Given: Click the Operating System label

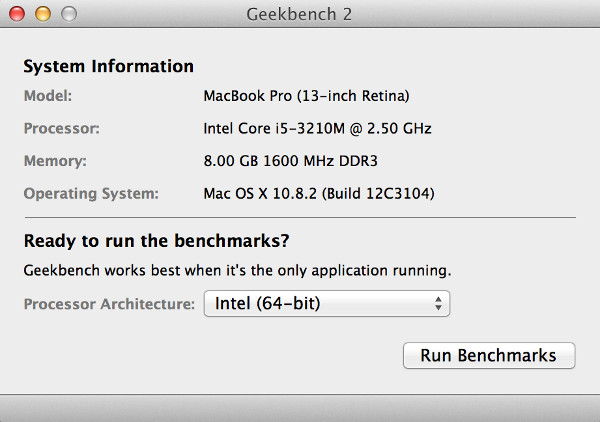Looking at the screenshot, I should point(91,193).
